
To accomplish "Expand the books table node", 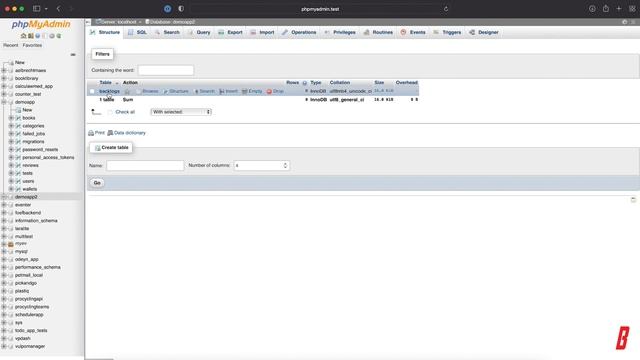I will point(11,118).
